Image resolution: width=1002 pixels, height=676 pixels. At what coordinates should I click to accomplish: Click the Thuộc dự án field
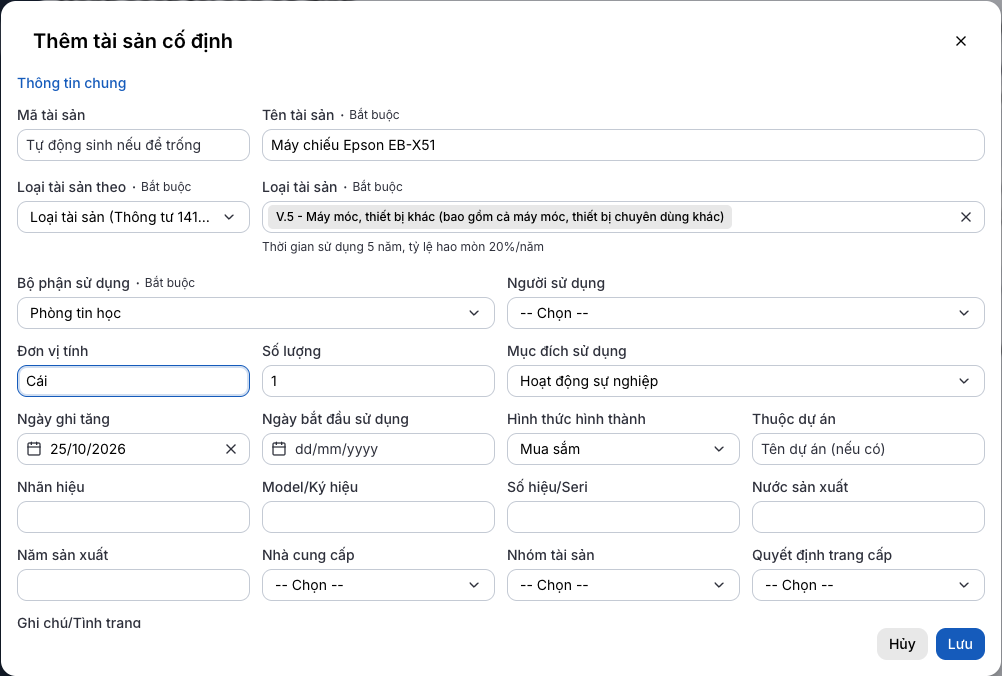(x=868, y=449)
